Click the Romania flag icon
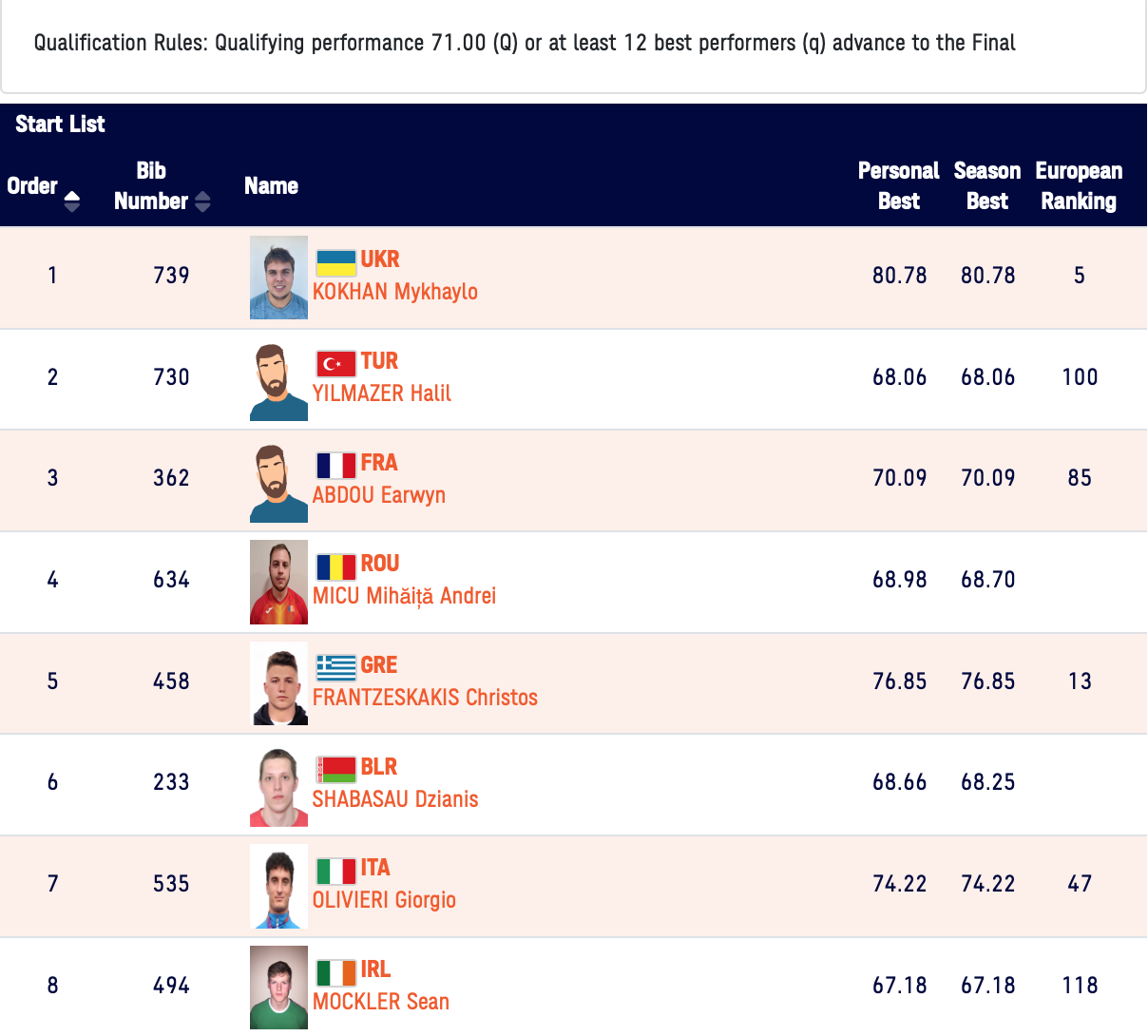Viewport: 1148px width, 1036px height. coord(335,566)
